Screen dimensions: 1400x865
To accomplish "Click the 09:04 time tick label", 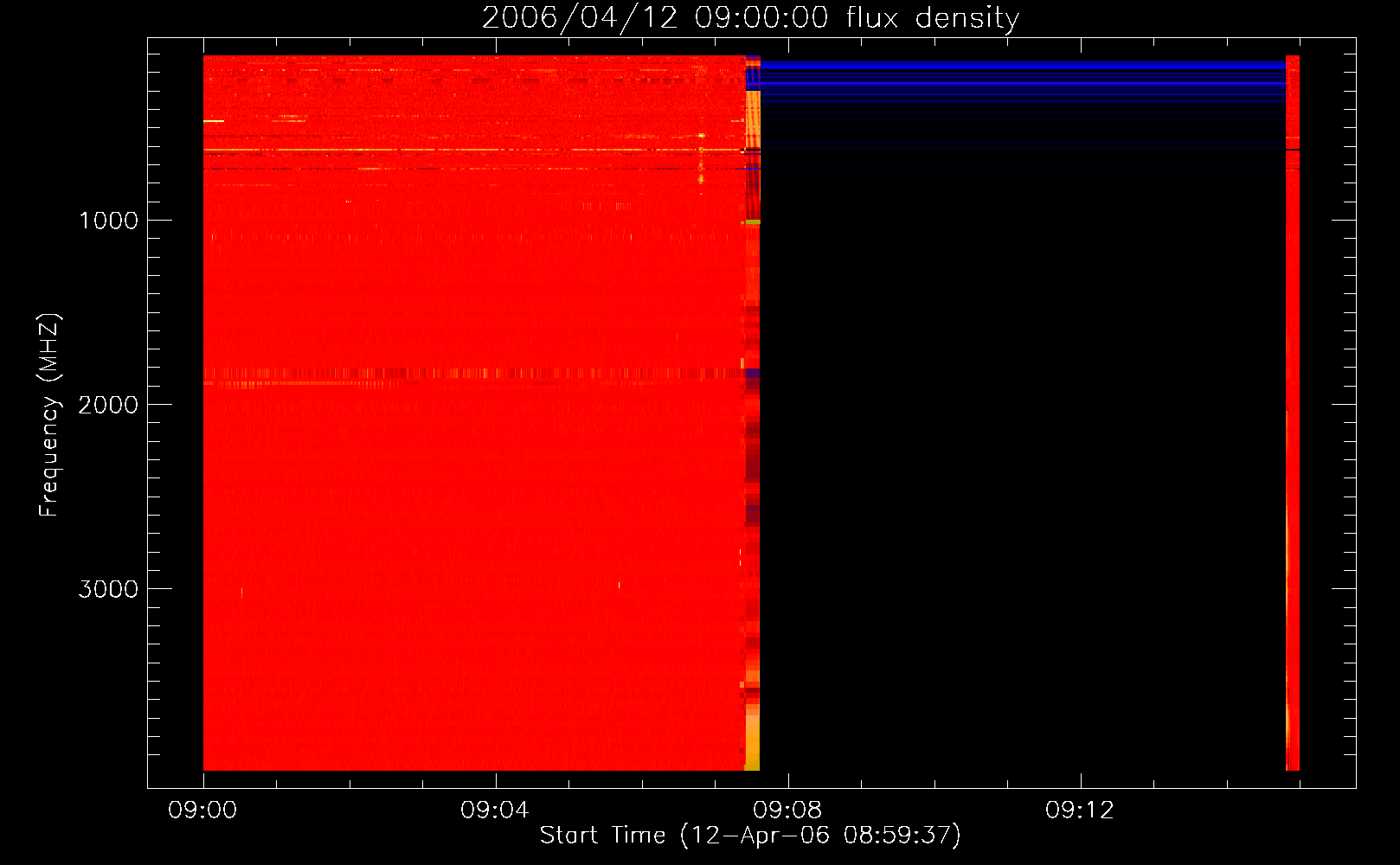I will [x=495, y=811].
